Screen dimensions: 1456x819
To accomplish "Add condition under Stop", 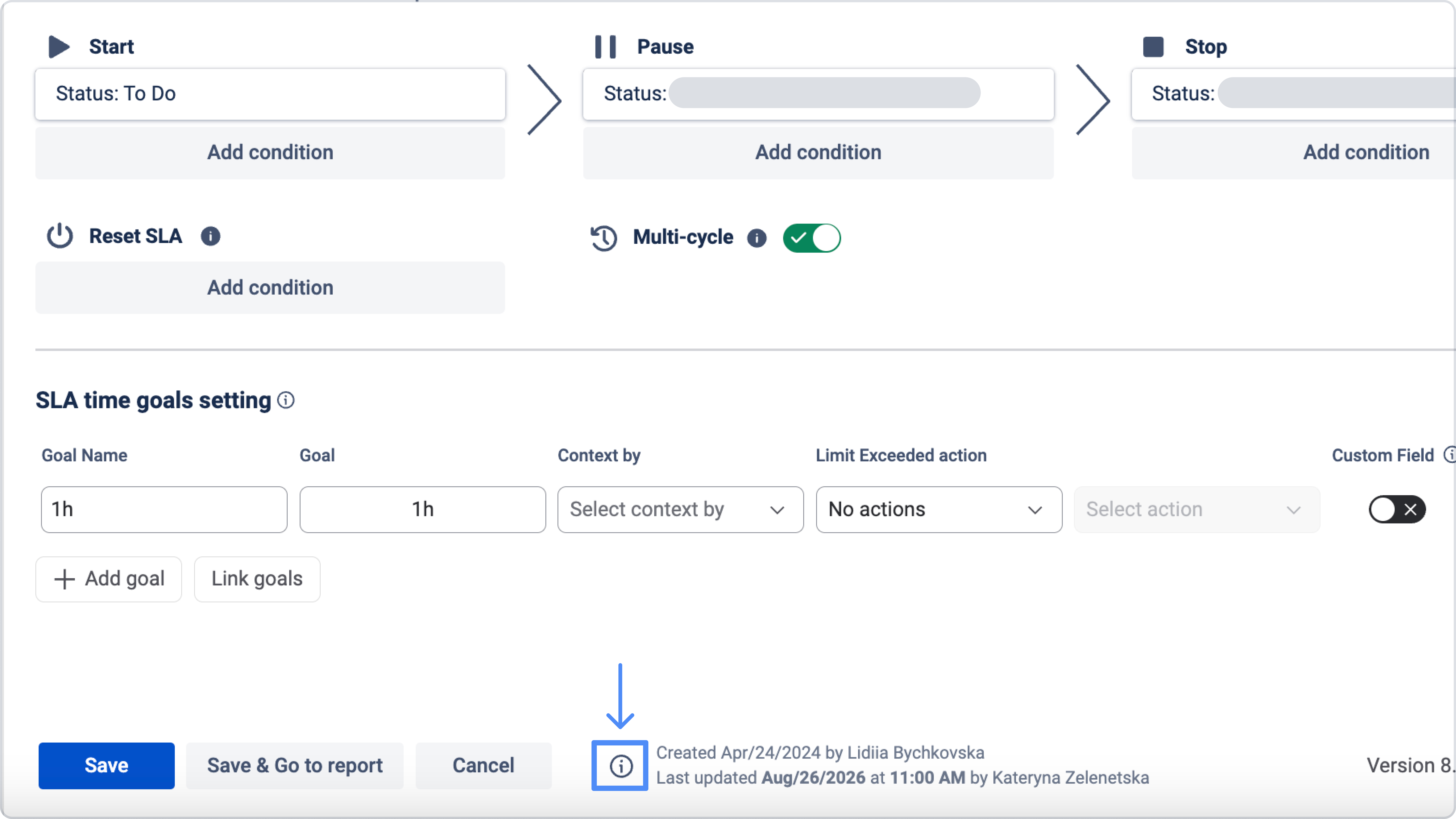I will 1294,153.
